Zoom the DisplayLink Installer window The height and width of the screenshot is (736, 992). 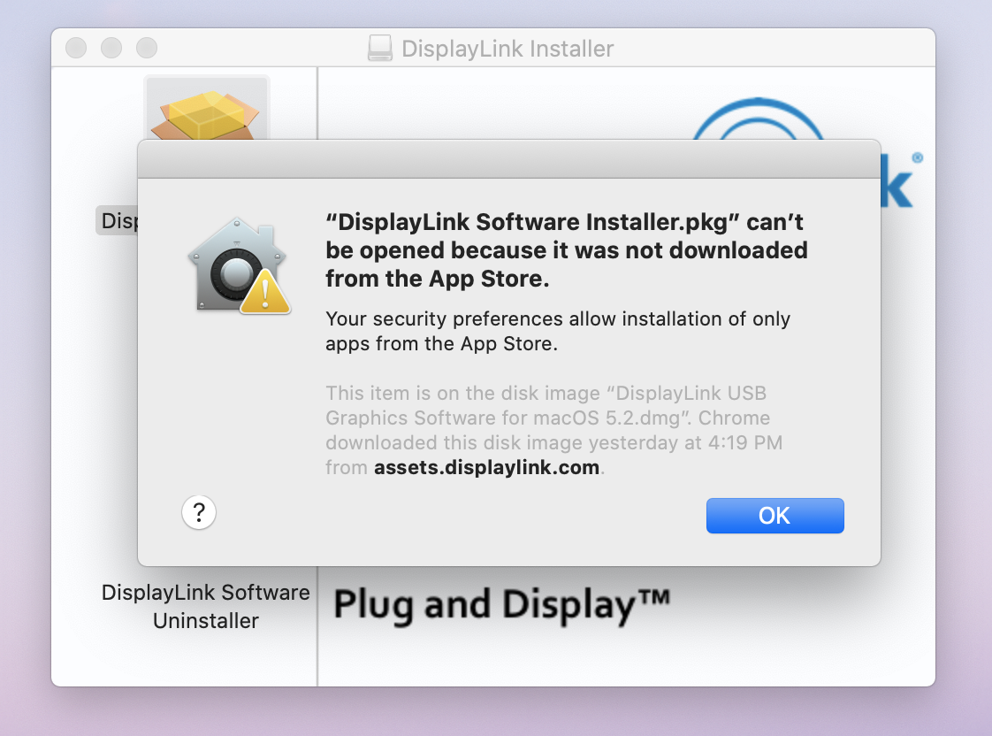147,48
